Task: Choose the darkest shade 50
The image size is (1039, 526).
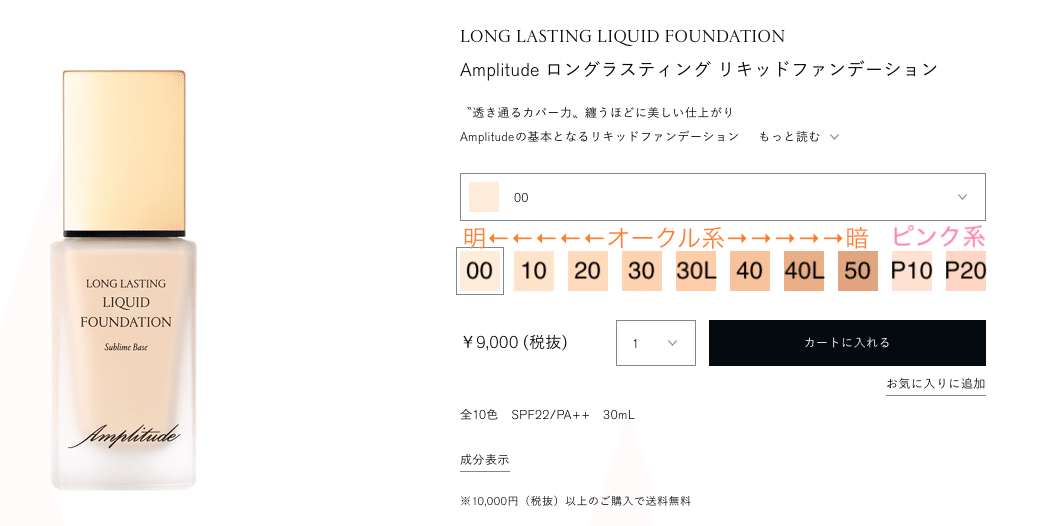Action: [858, 271]
